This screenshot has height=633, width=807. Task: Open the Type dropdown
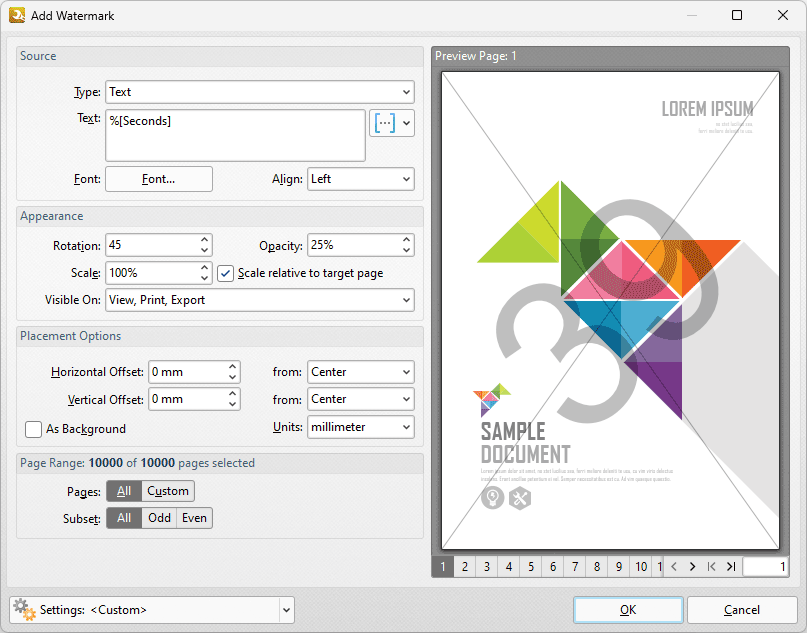(259, 92)
